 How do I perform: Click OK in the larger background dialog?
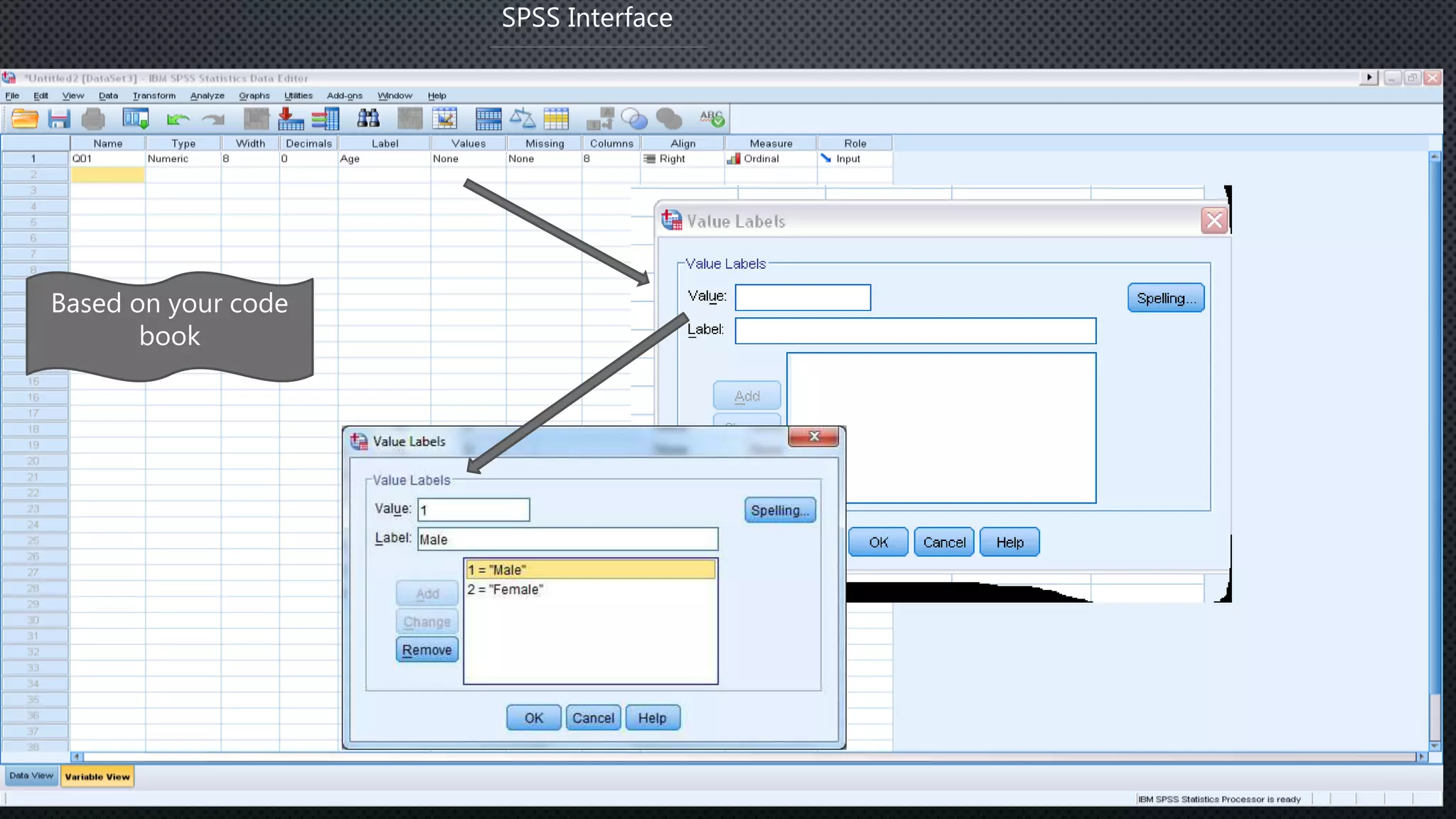tap(878, 542)
